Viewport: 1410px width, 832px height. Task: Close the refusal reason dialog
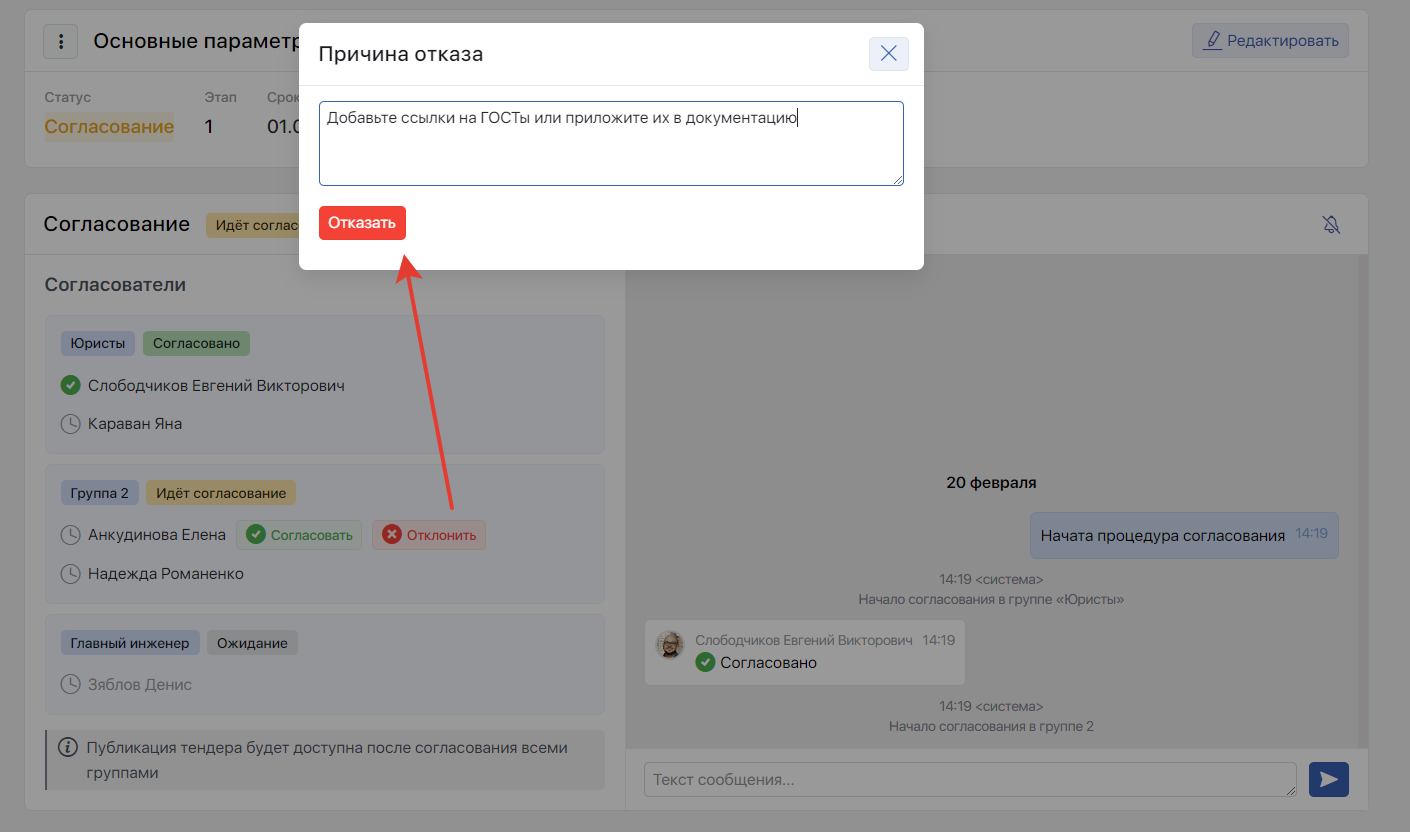(888, 54)
